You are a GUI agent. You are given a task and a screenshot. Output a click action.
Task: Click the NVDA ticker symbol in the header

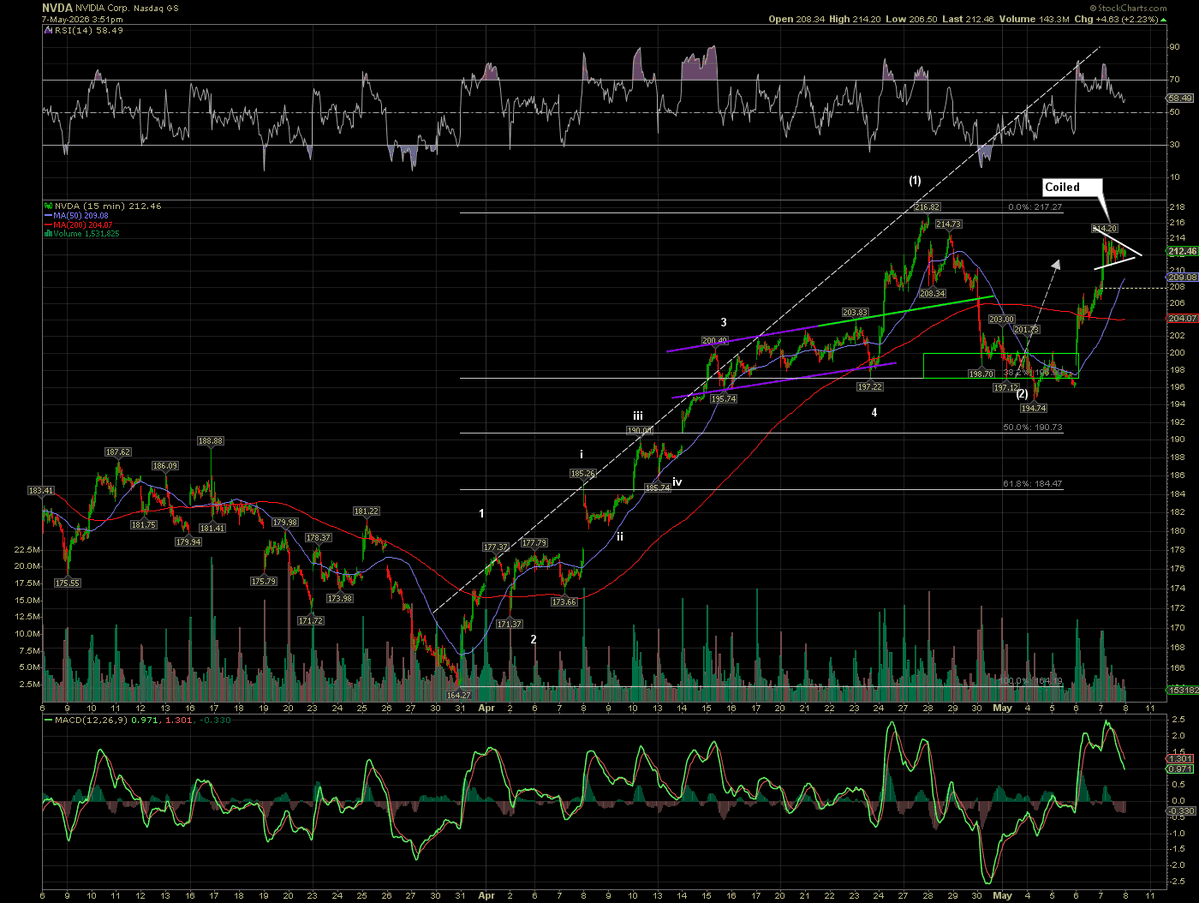point(57,8)
